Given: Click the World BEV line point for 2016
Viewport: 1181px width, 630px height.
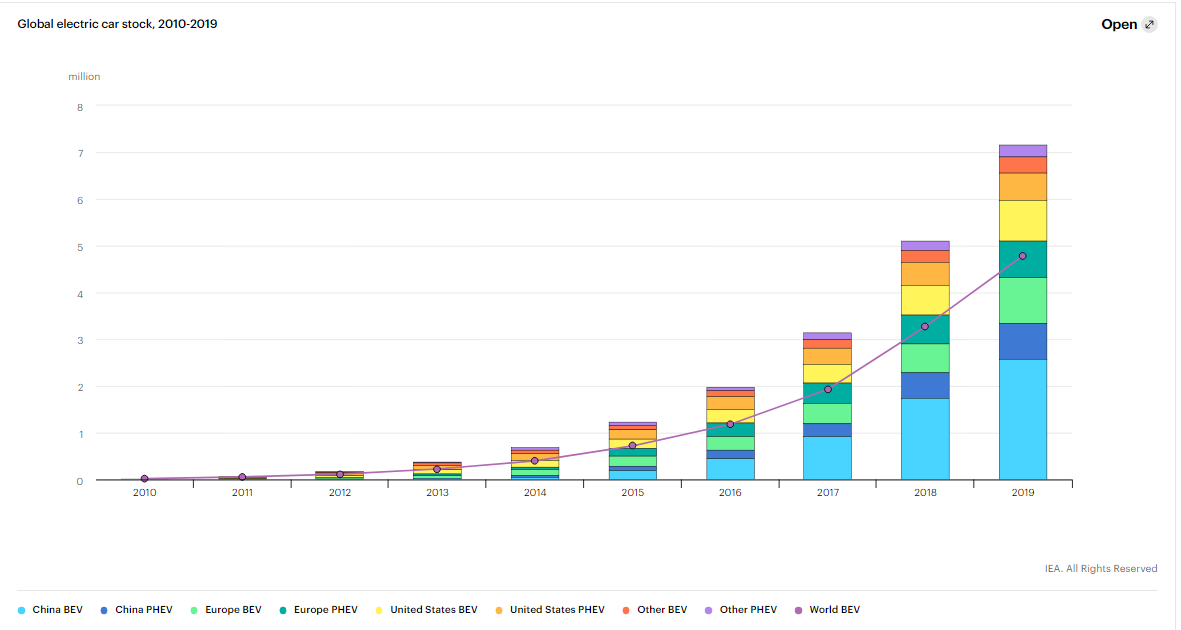Looking at the screenshot, I should click(730, 424).
